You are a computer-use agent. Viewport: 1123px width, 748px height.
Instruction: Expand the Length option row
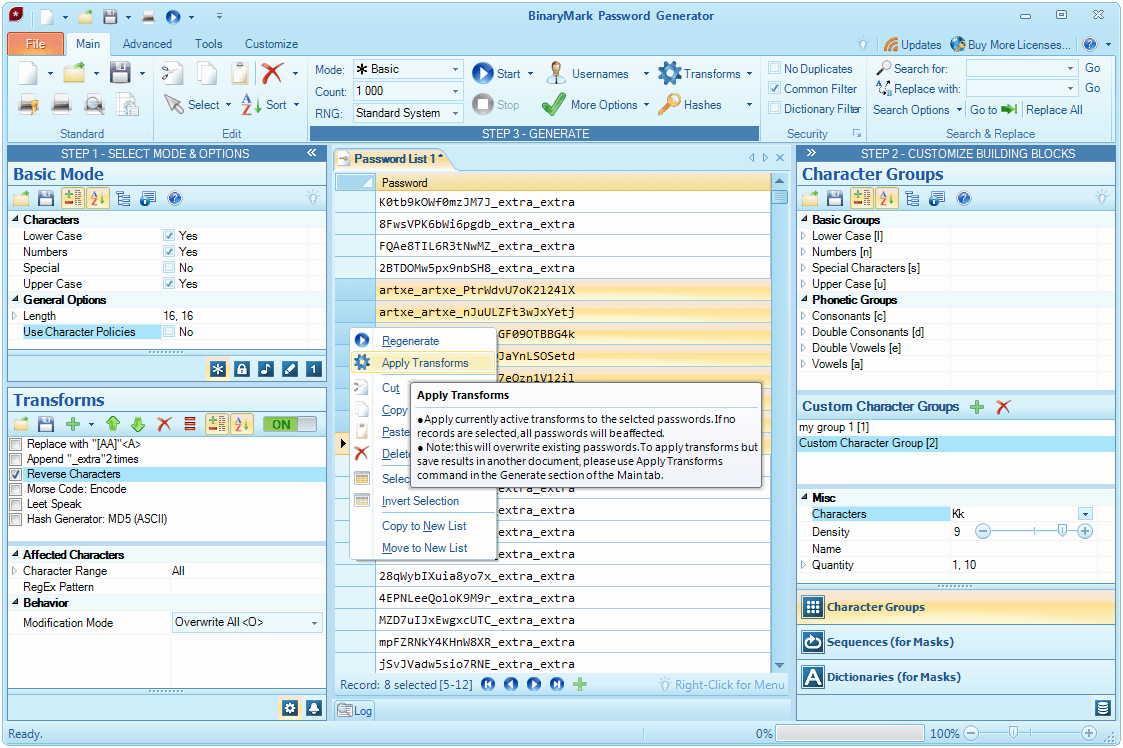pos(15,316)
